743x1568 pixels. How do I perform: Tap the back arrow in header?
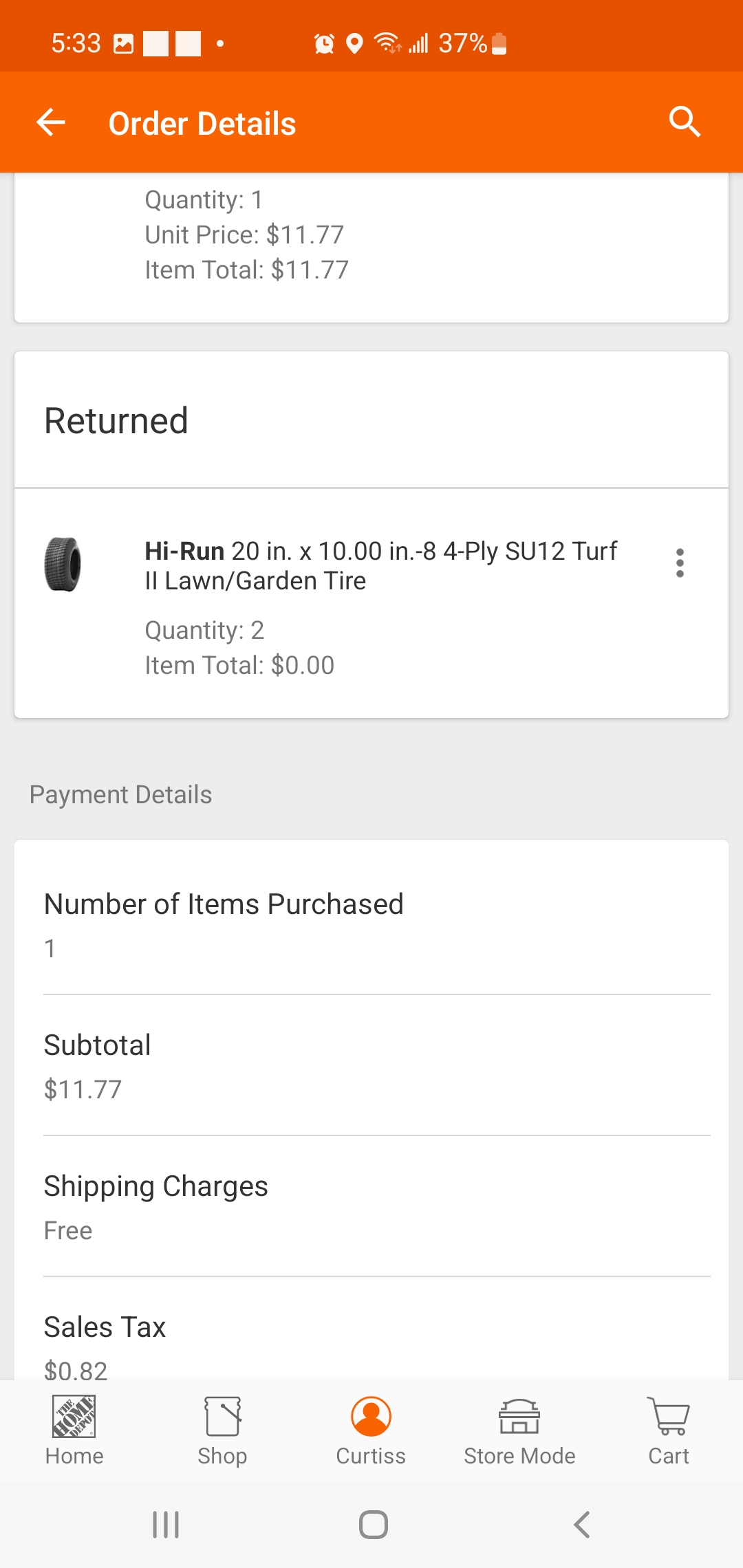[x=51, y=123]
